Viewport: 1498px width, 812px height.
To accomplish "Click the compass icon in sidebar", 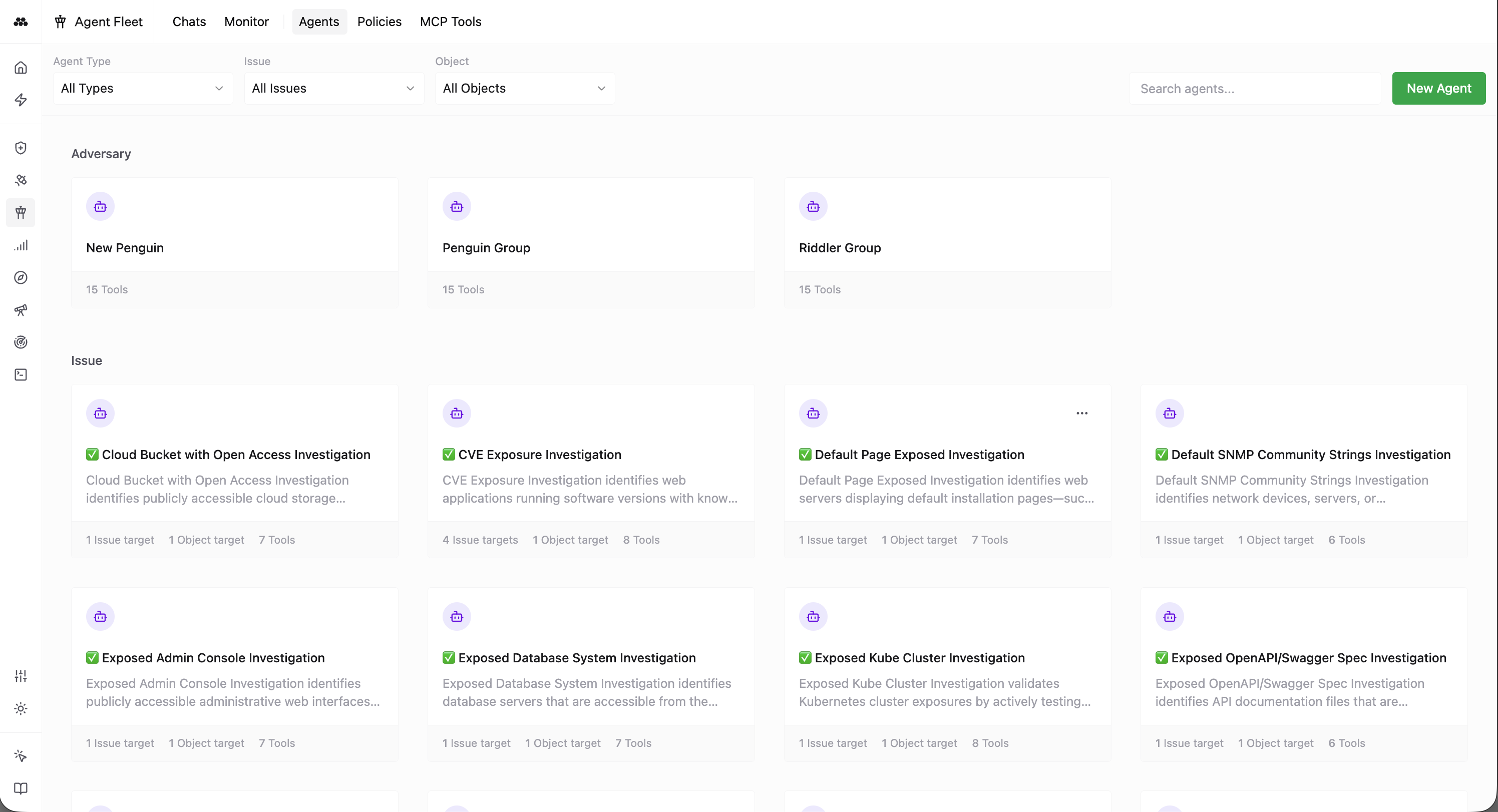I will coord(21,277).
